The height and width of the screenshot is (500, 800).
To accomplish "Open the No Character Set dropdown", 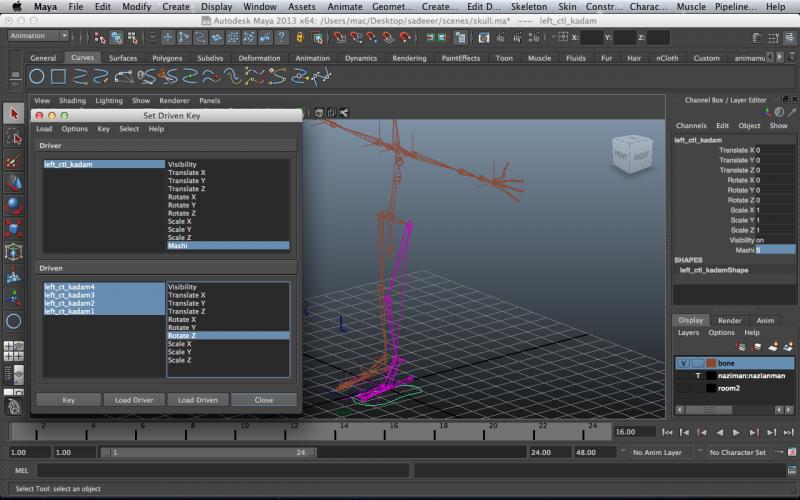I will [737, 452].
